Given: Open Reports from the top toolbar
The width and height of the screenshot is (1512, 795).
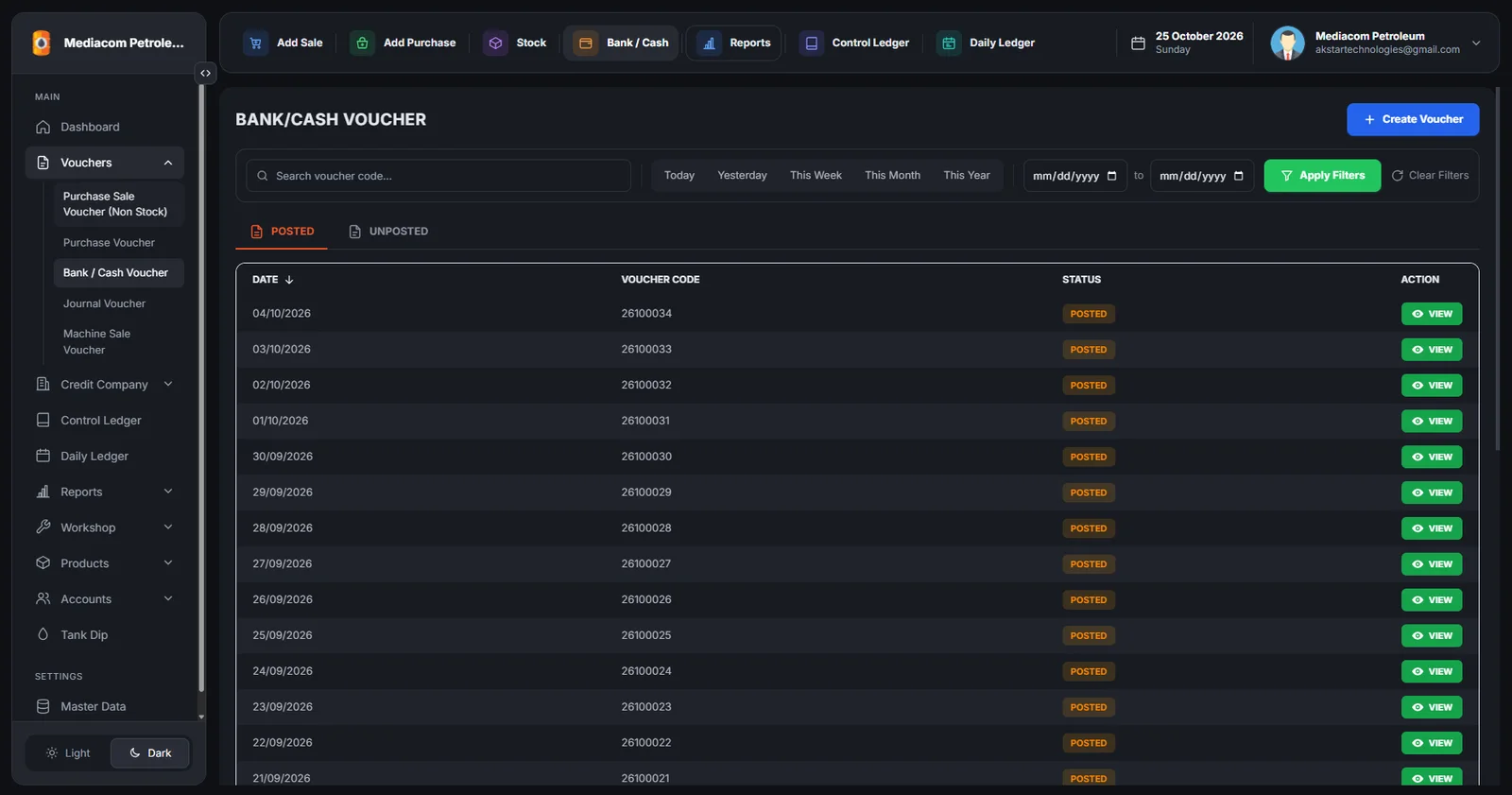Looking at the screenshot, I should tap(733, 43).
